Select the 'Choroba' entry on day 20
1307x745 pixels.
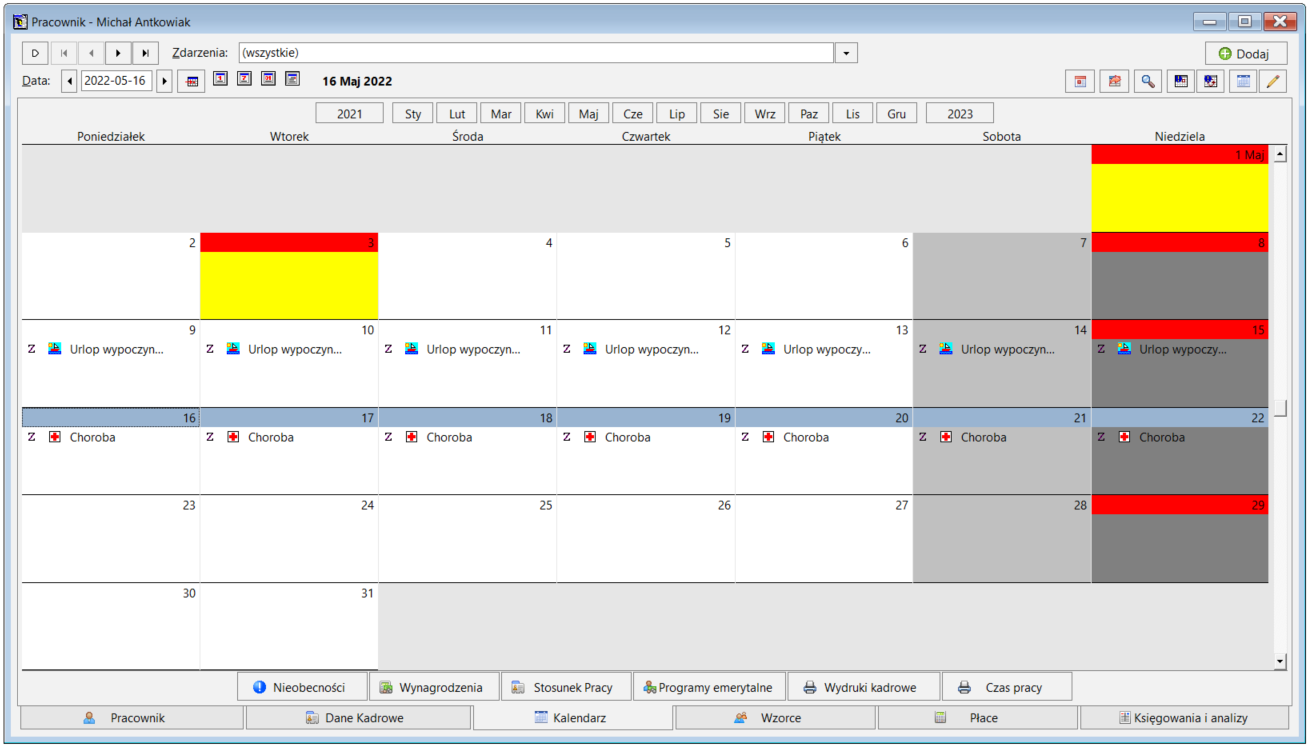(x=806, y=437)
